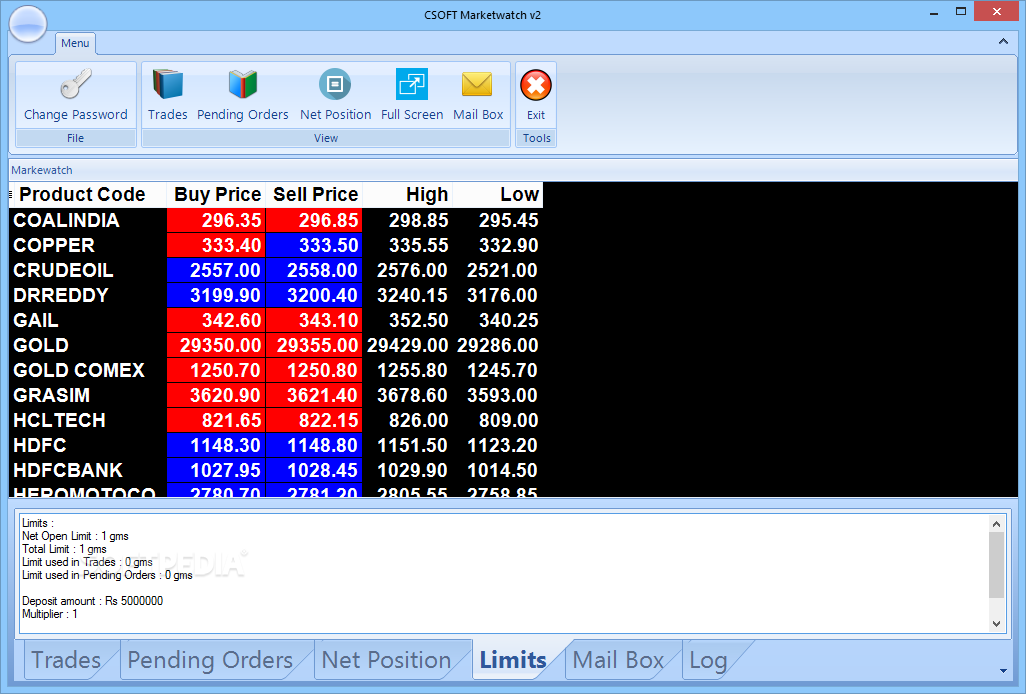
Task: Sort by the Product Code column header
Action: click(82, 195)
